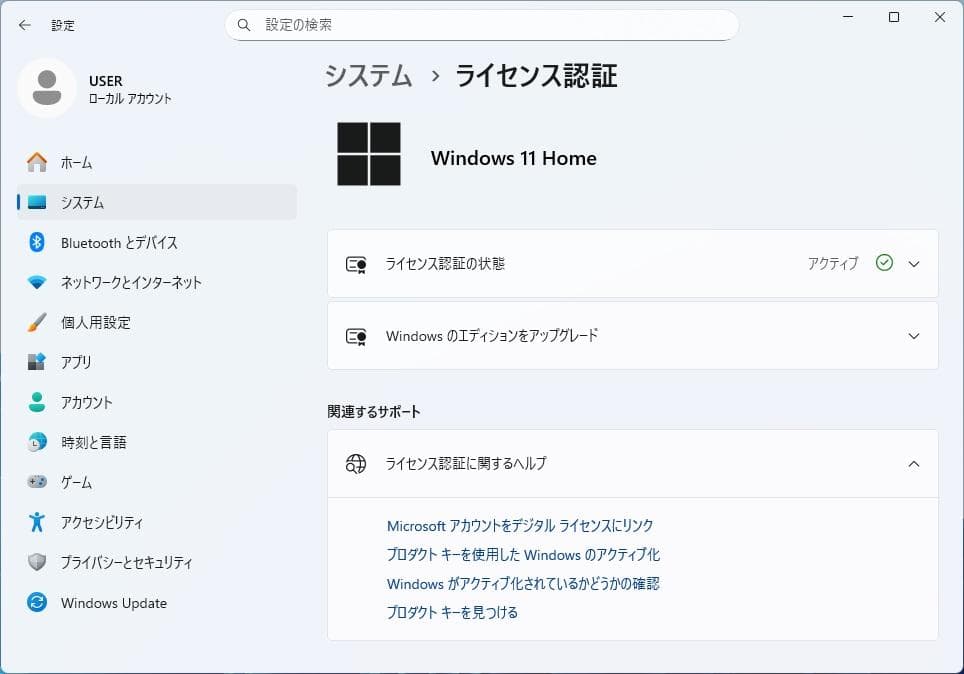Click the 個人用設定 paintbrush icon
The image size is (964, 674).
pyautogui.click(x=37, y=322)
